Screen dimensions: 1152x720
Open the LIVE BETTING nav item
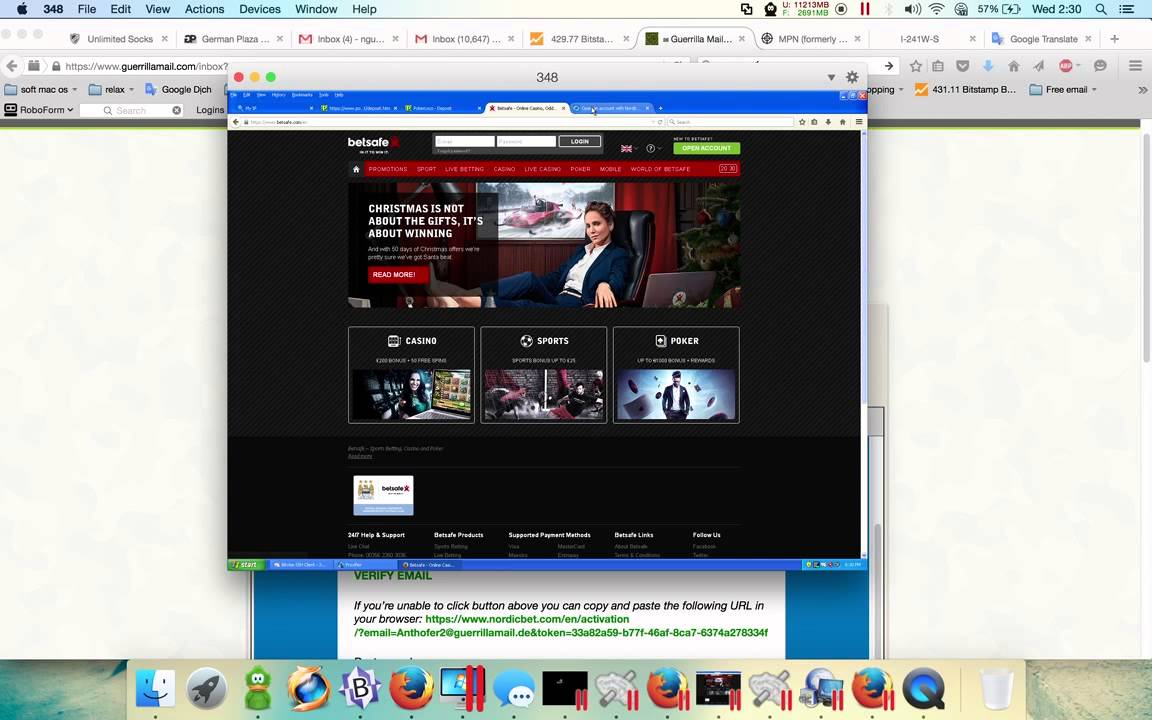point(464,169)
